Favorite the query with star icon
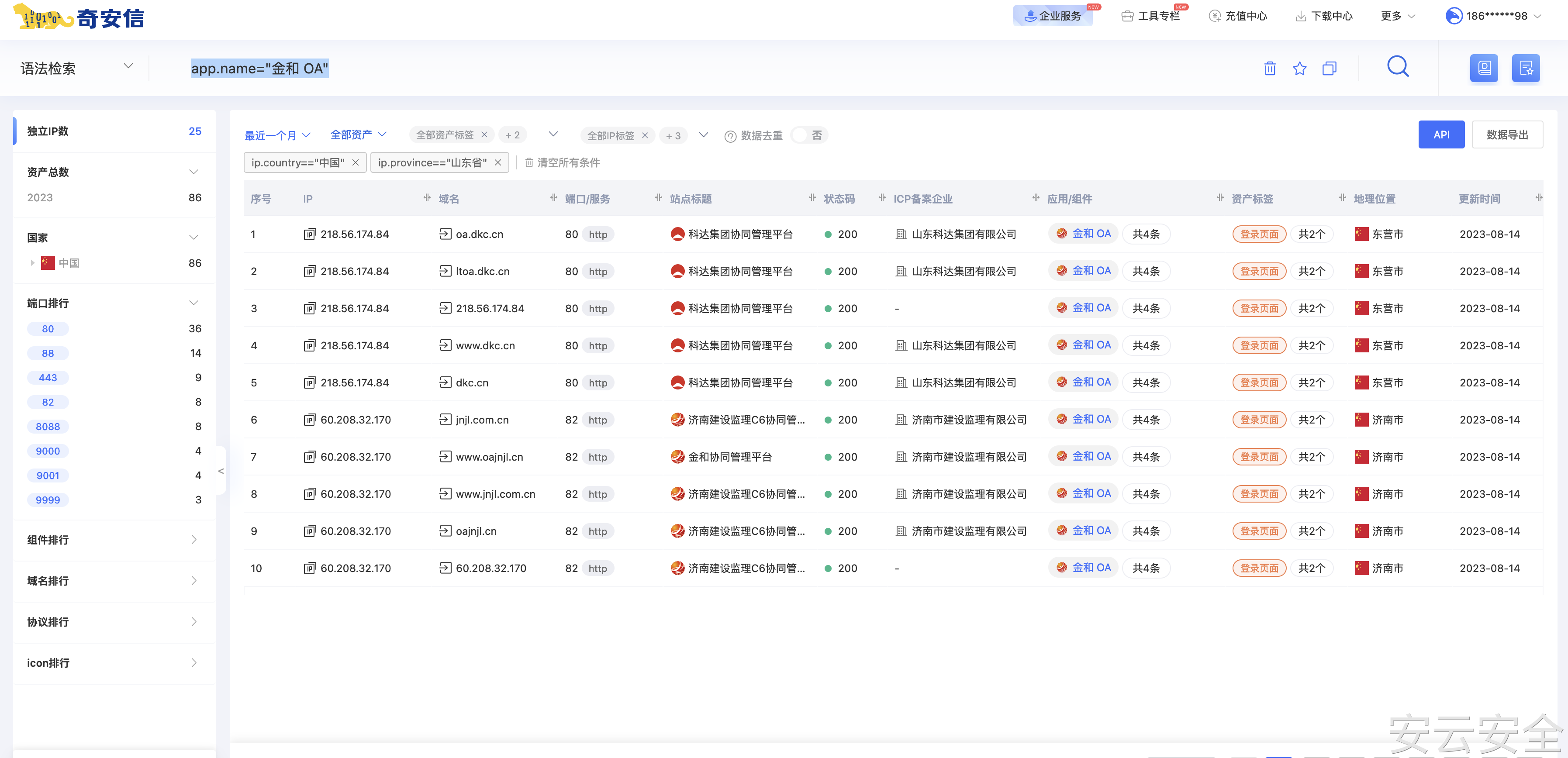 1299,68
